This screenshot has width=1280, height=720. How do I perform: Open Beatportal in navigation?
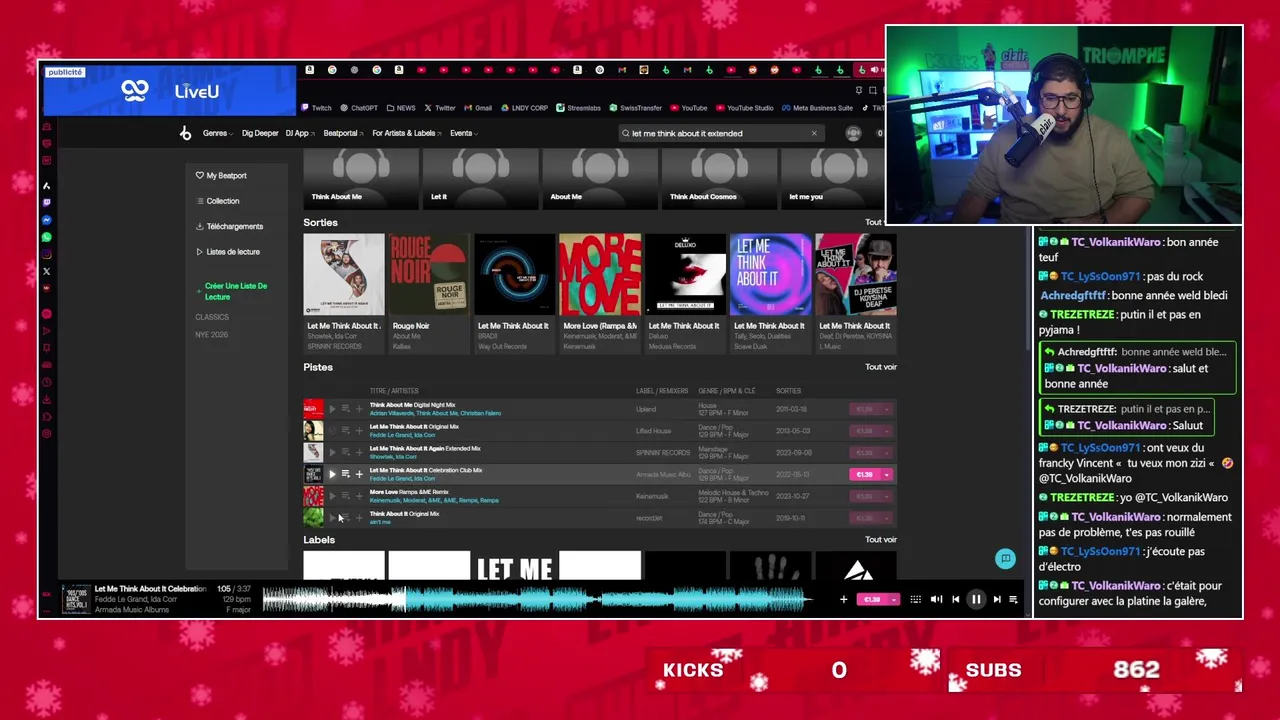(x=343, y=133)
